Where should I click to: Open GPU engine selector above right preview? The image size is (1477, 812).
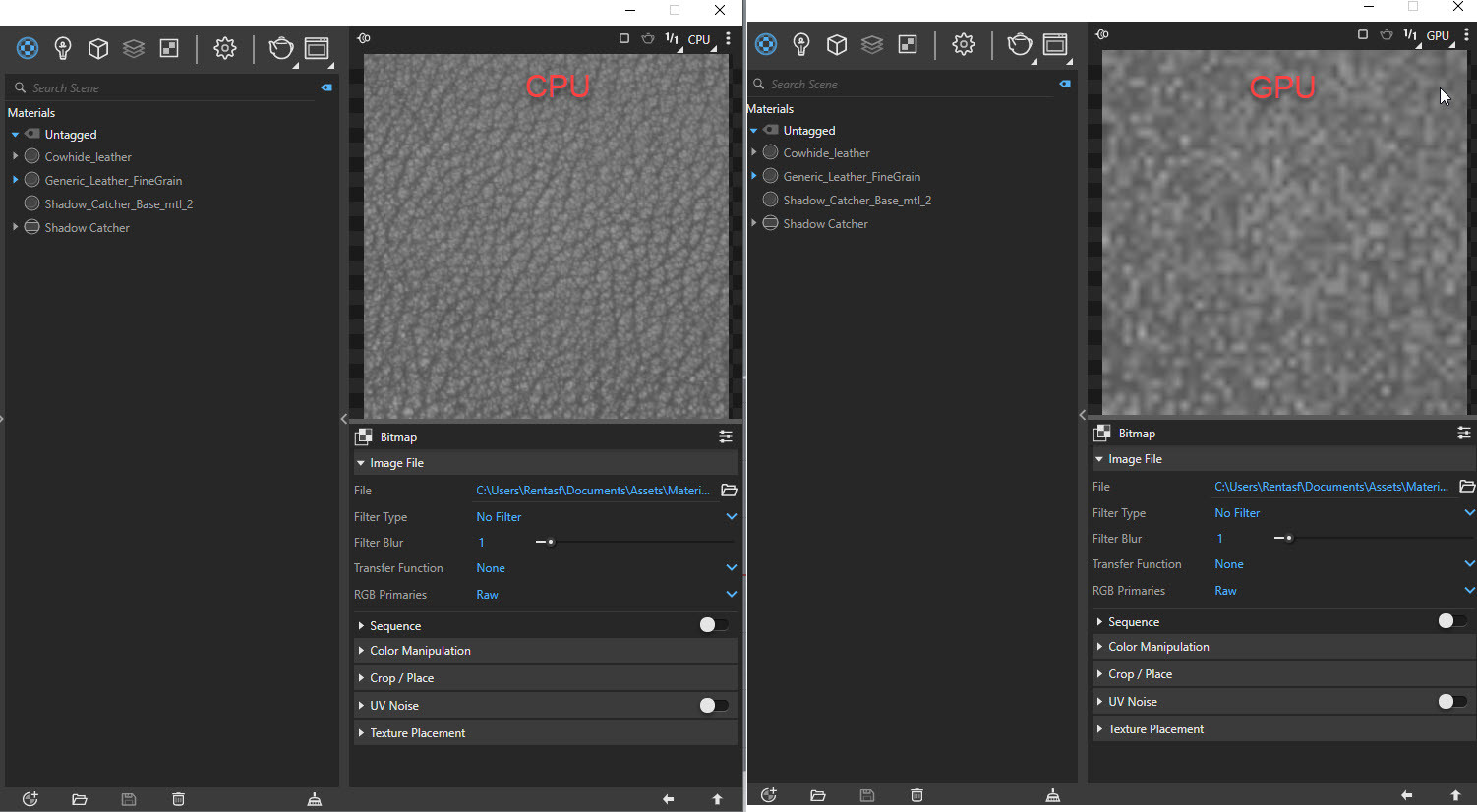click(x=1439, y=36)
